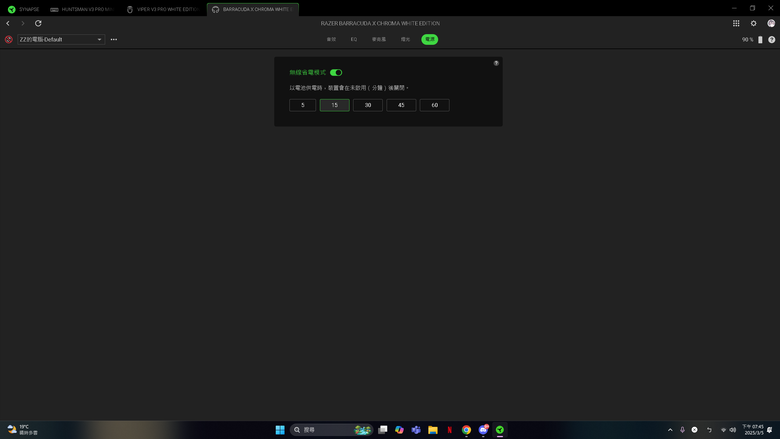
Task: Set auto power-off to 15 minutes
Action: 334,105
